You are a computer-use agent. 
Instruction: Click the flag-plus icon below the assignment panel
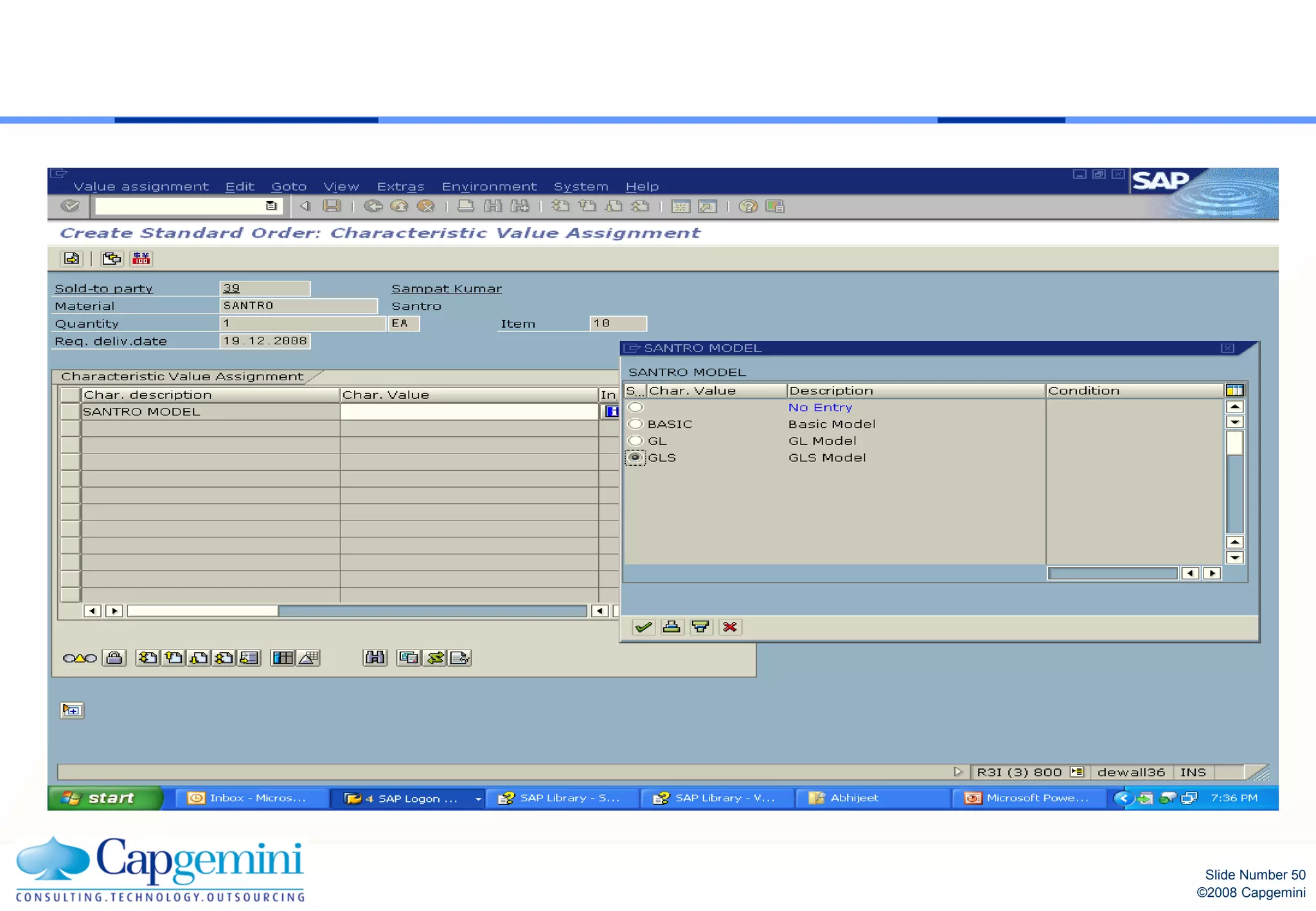pos(72,710)
